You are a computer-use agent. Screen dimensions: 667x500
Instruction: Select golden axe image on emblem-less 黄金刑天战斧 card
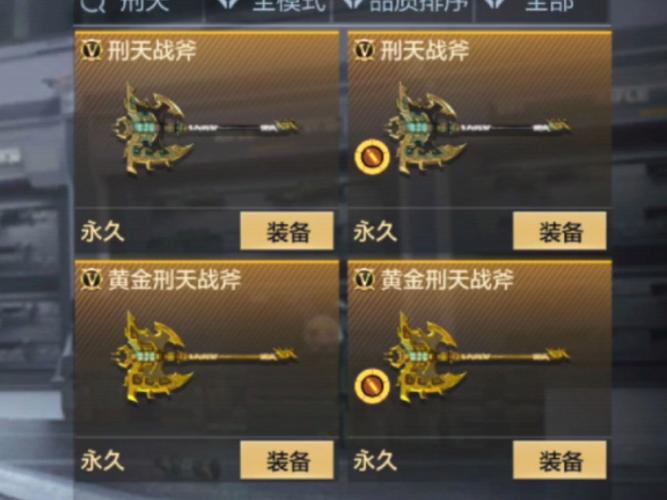click(x=204, y=357)
